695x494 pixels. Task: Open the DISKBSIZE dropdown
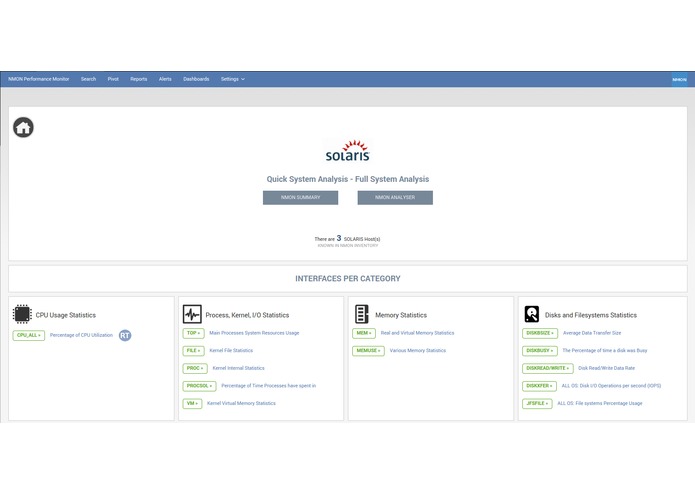[540, 333]
